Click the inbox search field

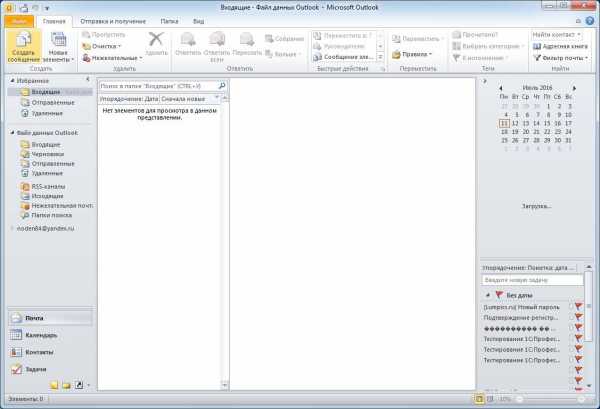click(158, 86)
